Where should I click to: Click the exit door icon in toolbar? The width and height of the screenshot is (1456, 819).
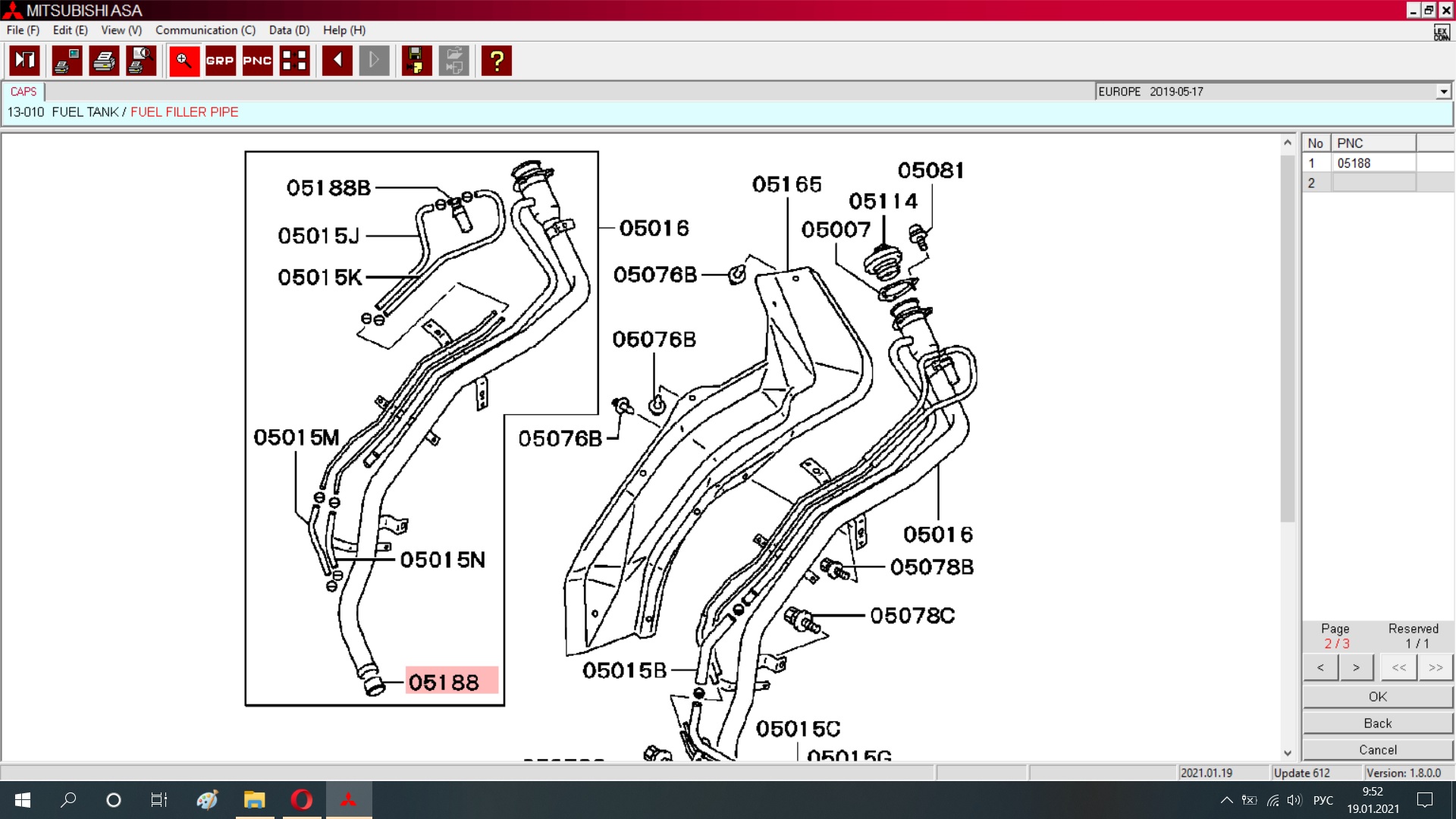[x=24, y=61]
